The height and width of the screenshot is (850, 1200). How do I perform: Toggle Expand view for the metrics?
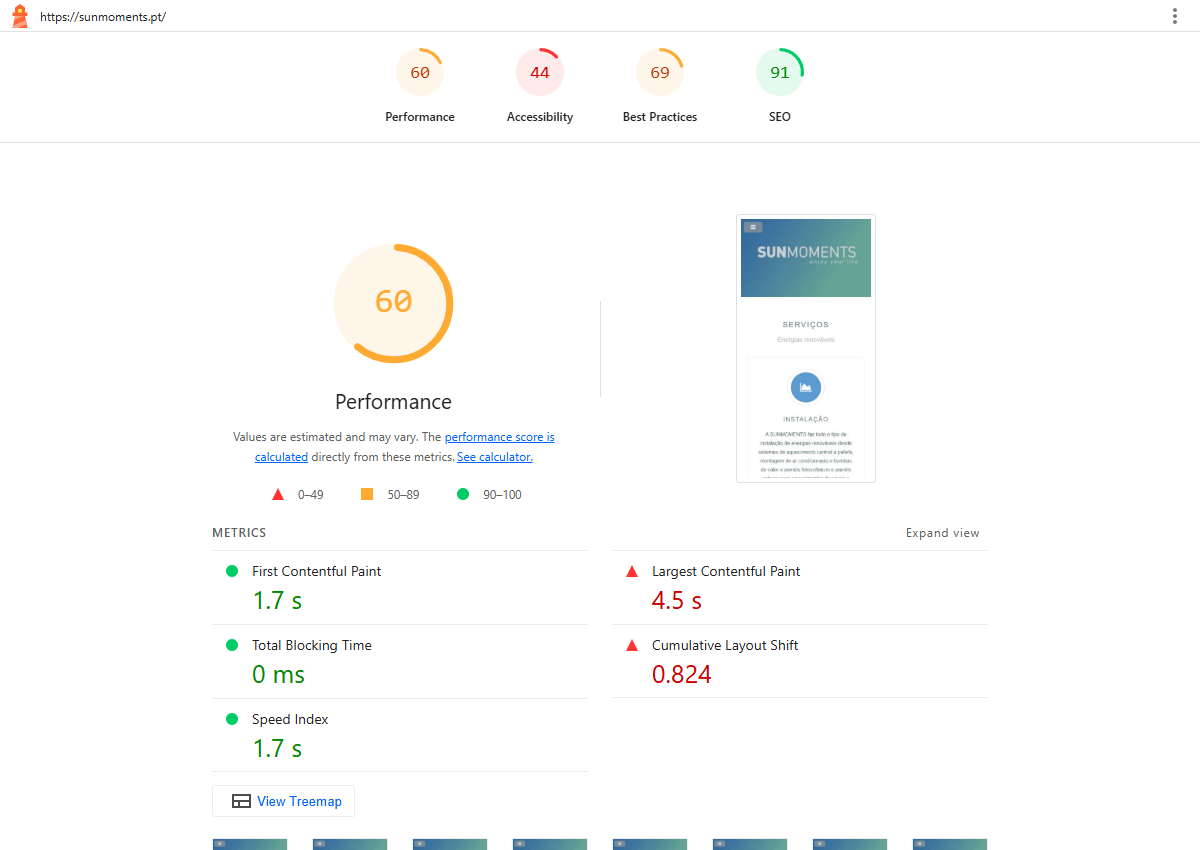(x=943, y=533)
